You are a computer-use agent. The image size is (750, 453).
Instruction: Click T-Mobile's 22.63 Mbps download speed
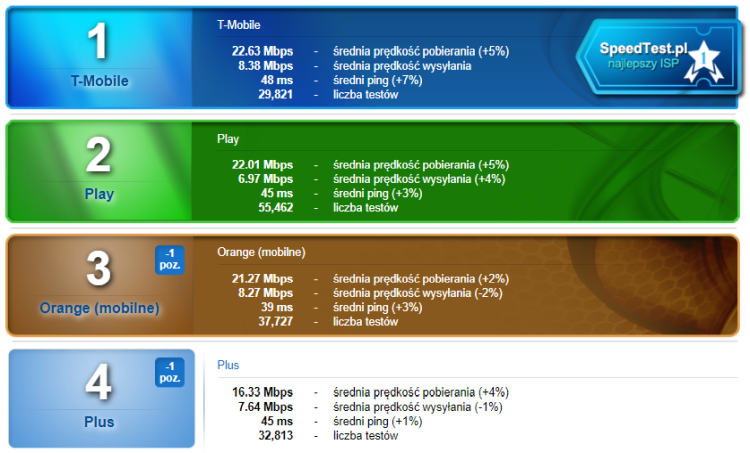click(262, 51)
